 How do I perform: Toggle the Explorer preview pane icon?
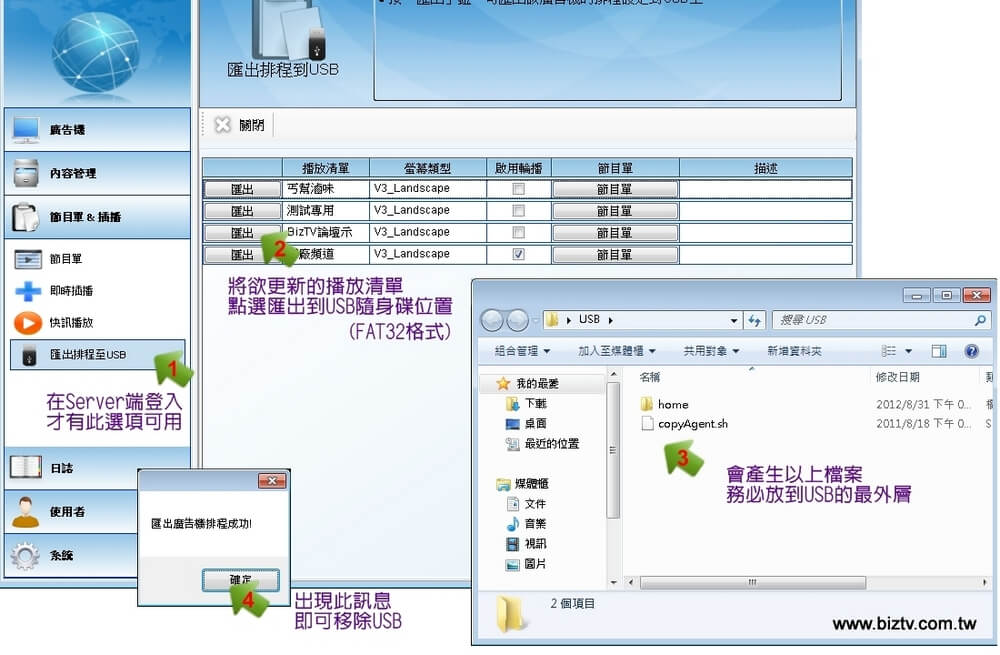pos(938,351)
